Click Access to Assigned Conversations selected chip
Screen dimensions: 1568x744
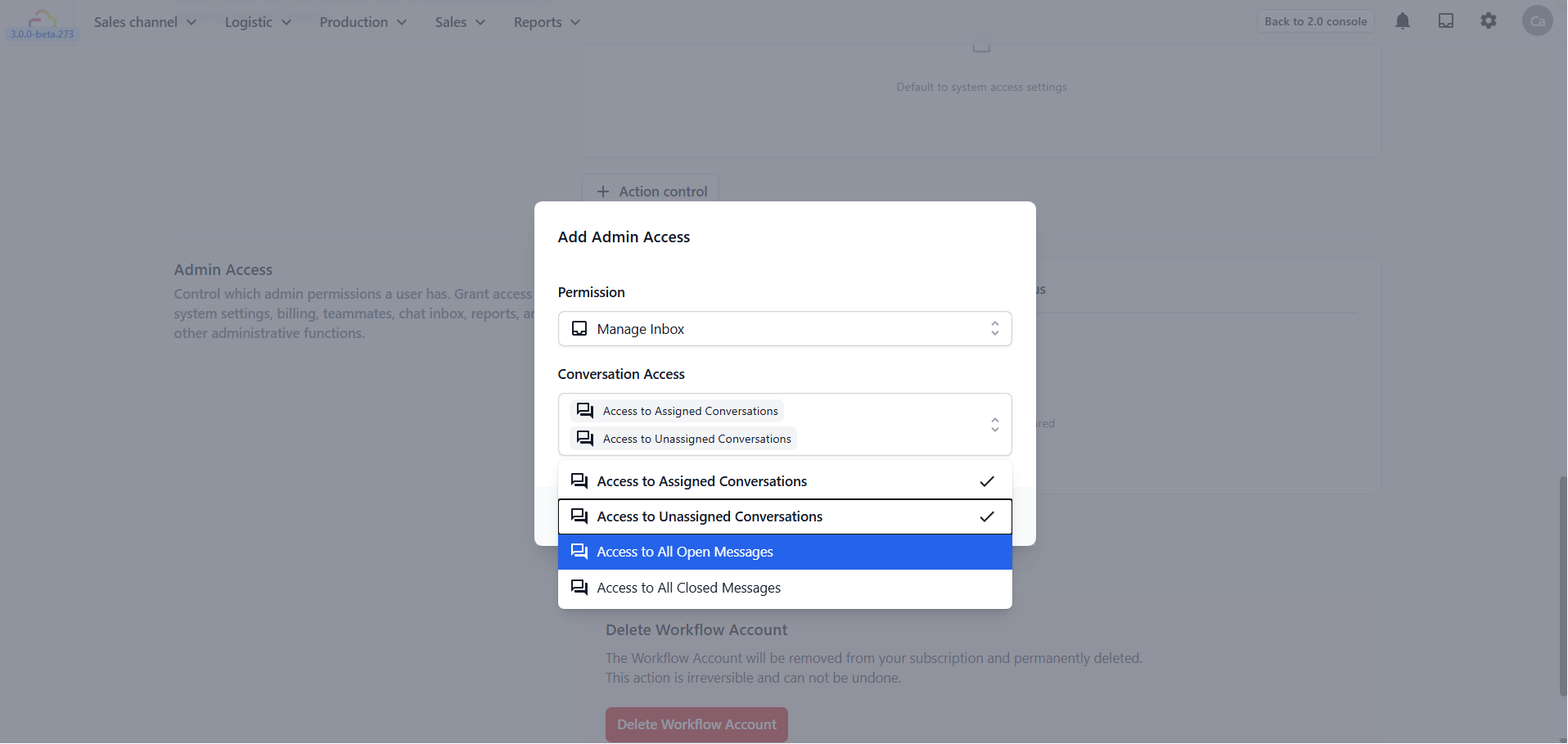[x=677, y=411]
